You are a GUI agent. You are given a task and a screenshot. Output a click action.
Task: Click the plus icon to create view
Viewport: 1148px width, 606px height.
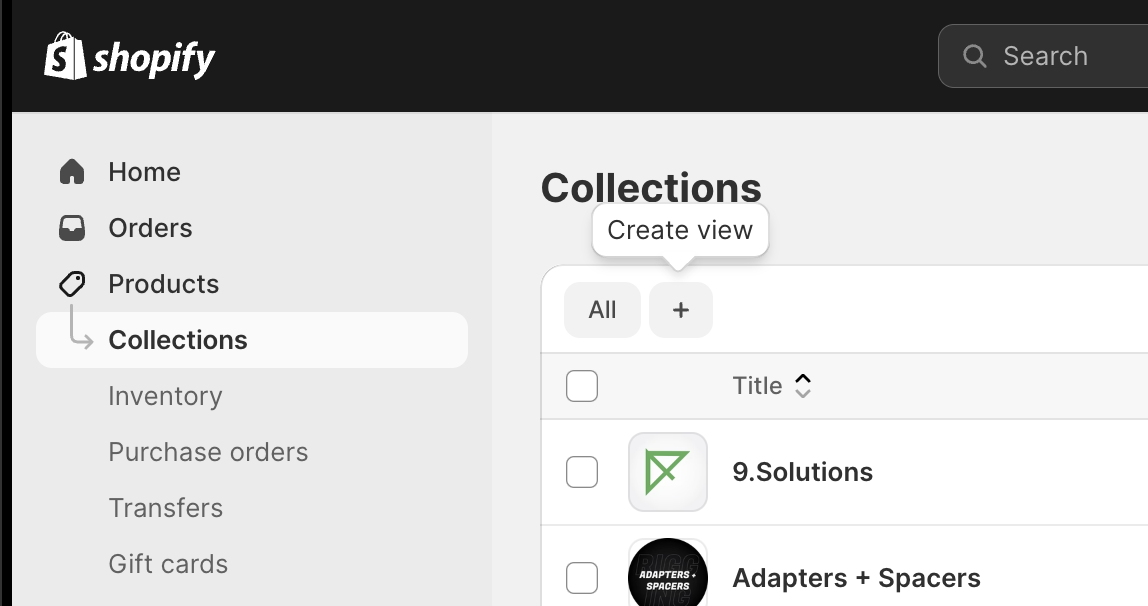pos(681,310)
